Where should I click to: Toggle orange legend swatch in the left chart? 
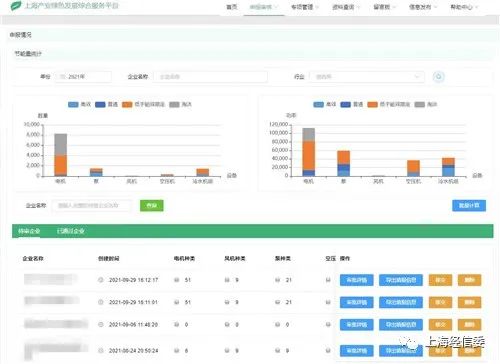click(x=127, y=105)
